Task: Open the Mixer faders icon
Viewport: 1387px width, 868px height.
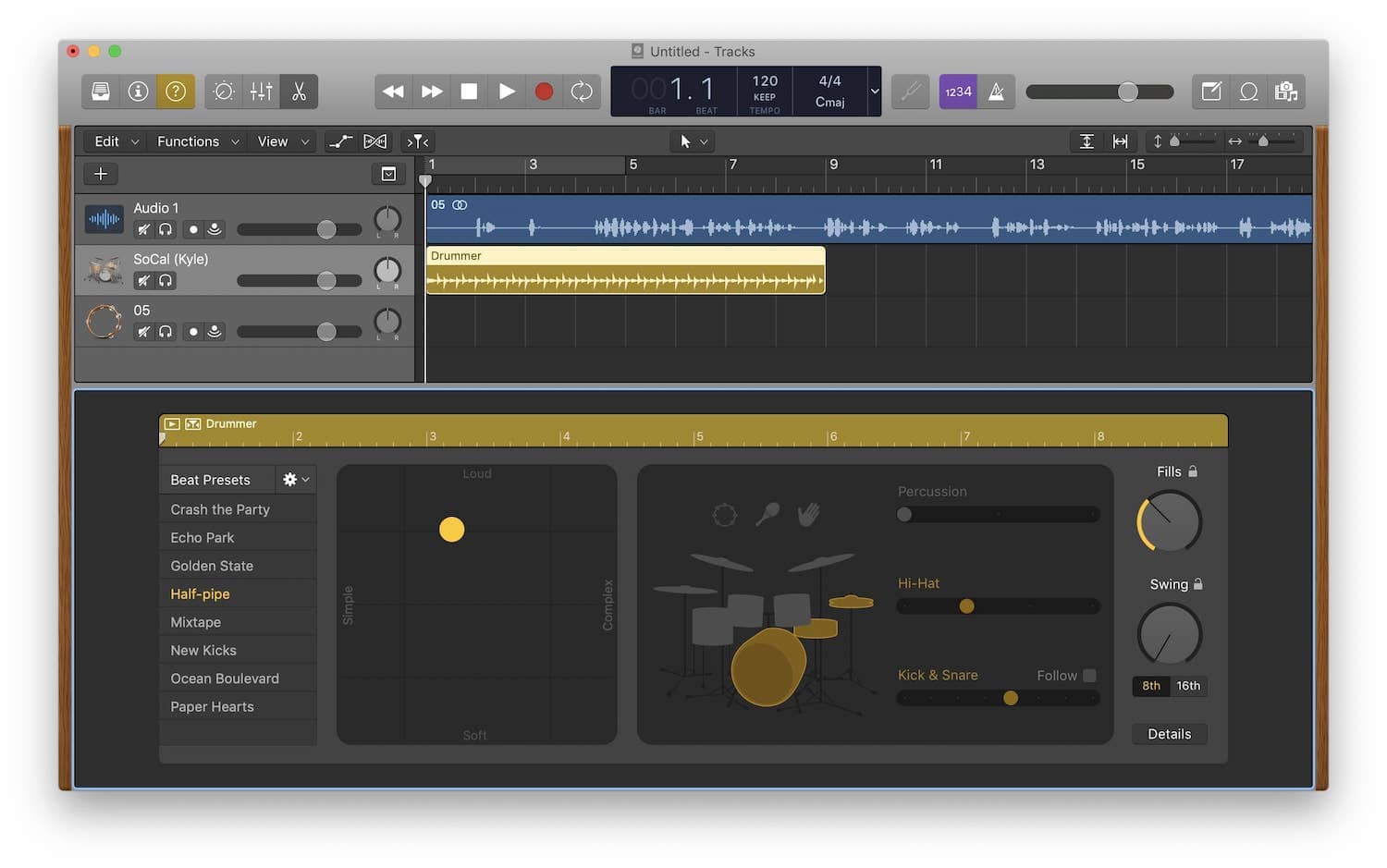Action: click(x=261, y=91)
